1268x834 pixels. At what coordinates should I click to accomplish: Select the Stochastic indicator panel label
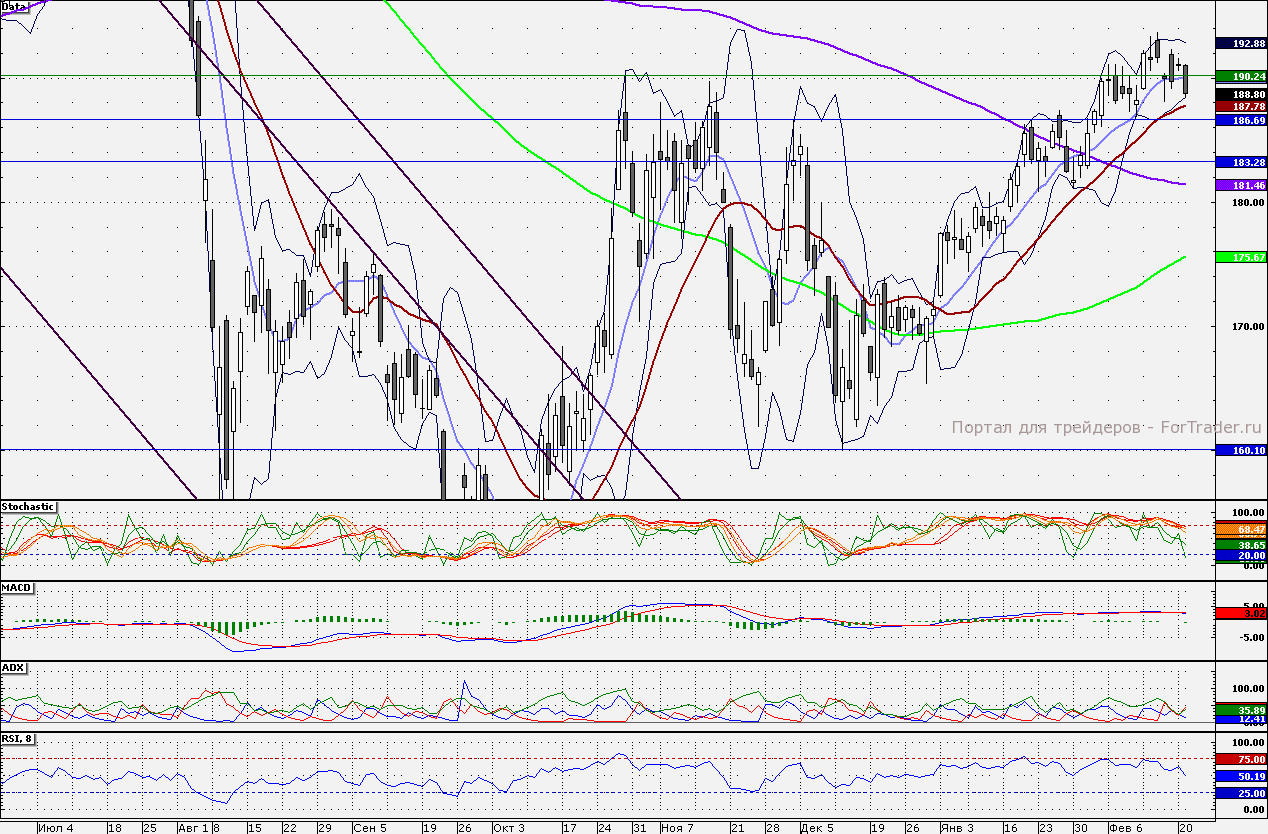[29, 507]
